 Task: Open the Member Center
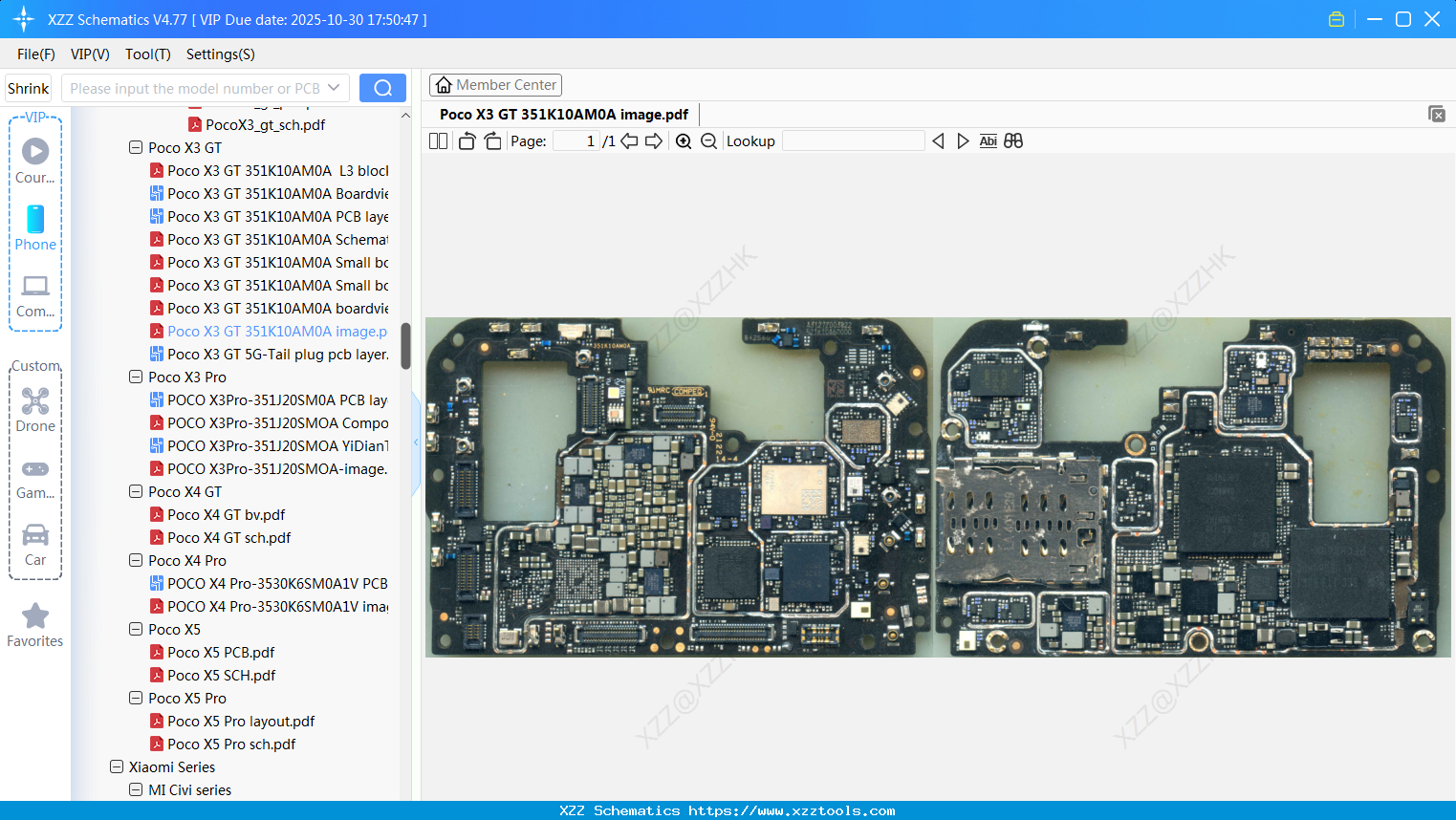495,84
